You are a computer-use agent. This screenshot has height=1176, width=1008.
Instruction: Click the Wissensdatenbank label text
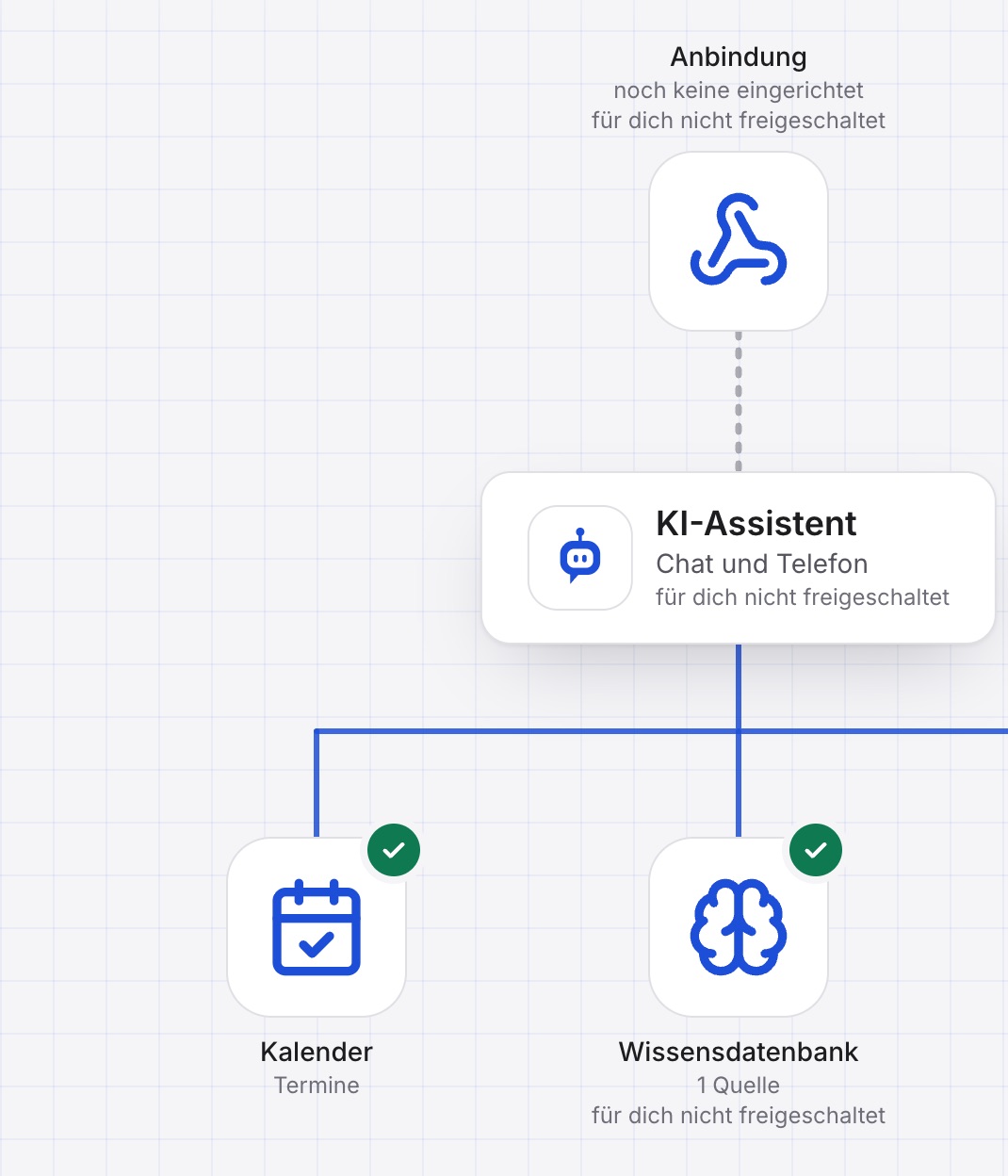pyautogui.click(x=739, y=1052)
